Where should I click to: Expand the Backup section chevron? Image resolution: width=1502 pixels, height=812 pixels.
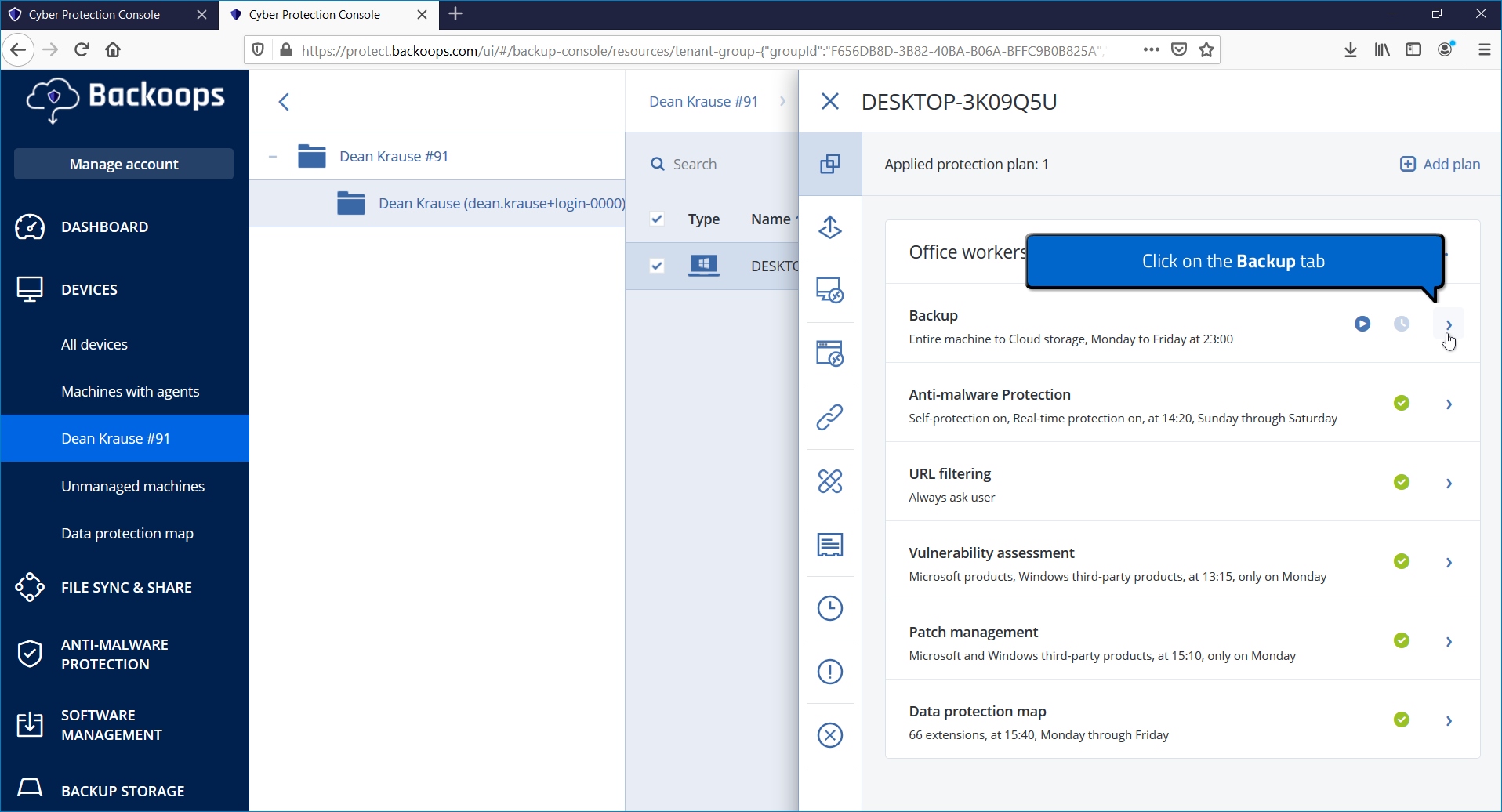point(1449,324)
